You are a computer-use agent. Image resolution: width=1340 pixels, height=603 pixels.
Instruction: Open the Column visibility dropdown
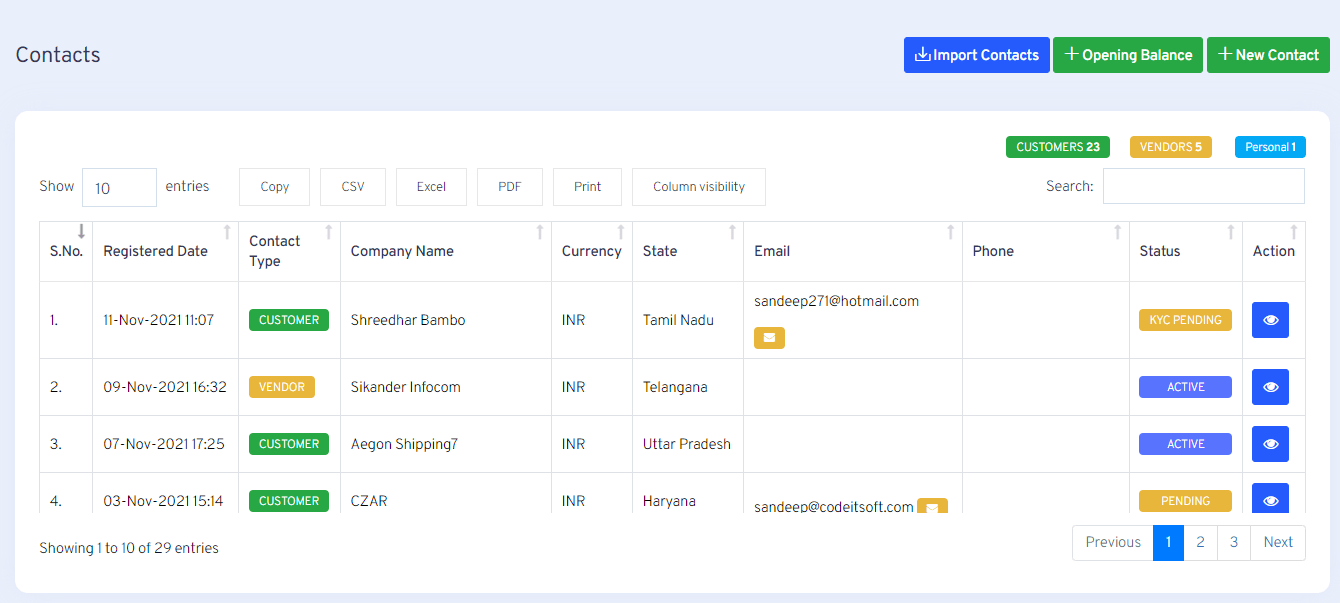tap(699, 187)
